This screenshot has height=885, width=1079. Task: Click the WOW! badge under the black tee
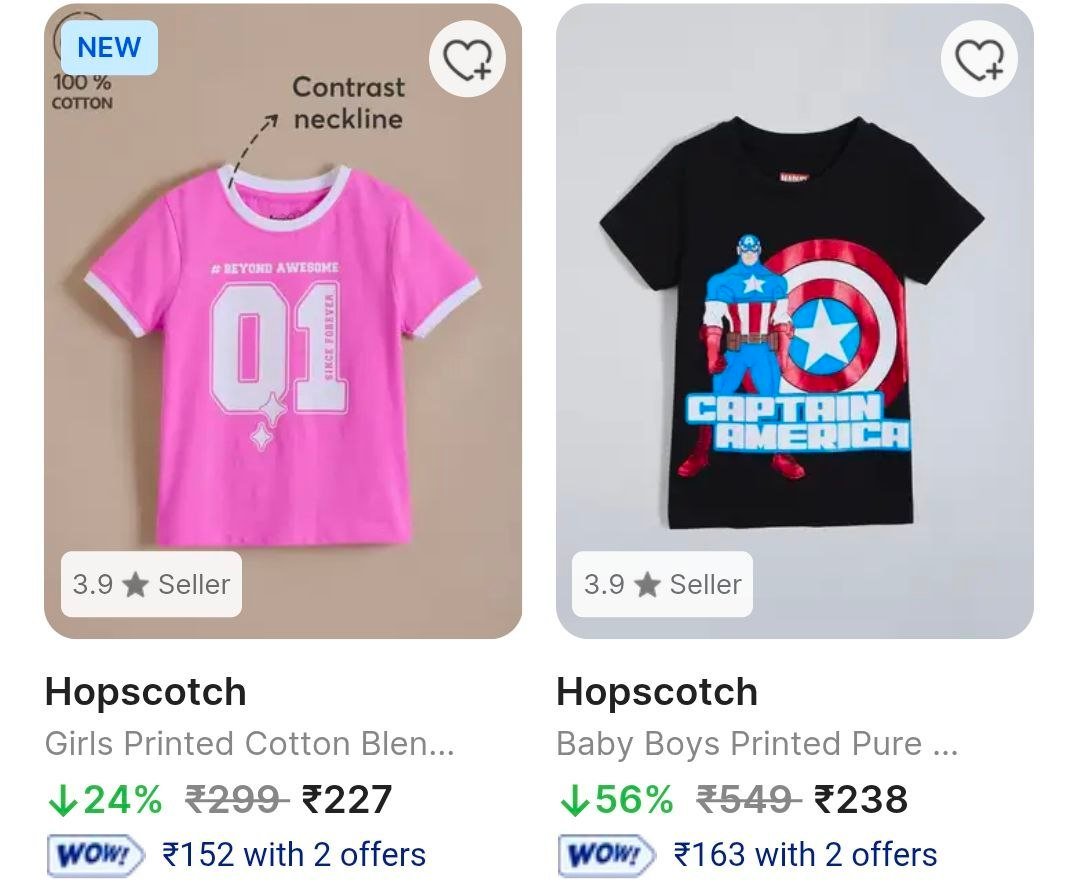point(604,855)
